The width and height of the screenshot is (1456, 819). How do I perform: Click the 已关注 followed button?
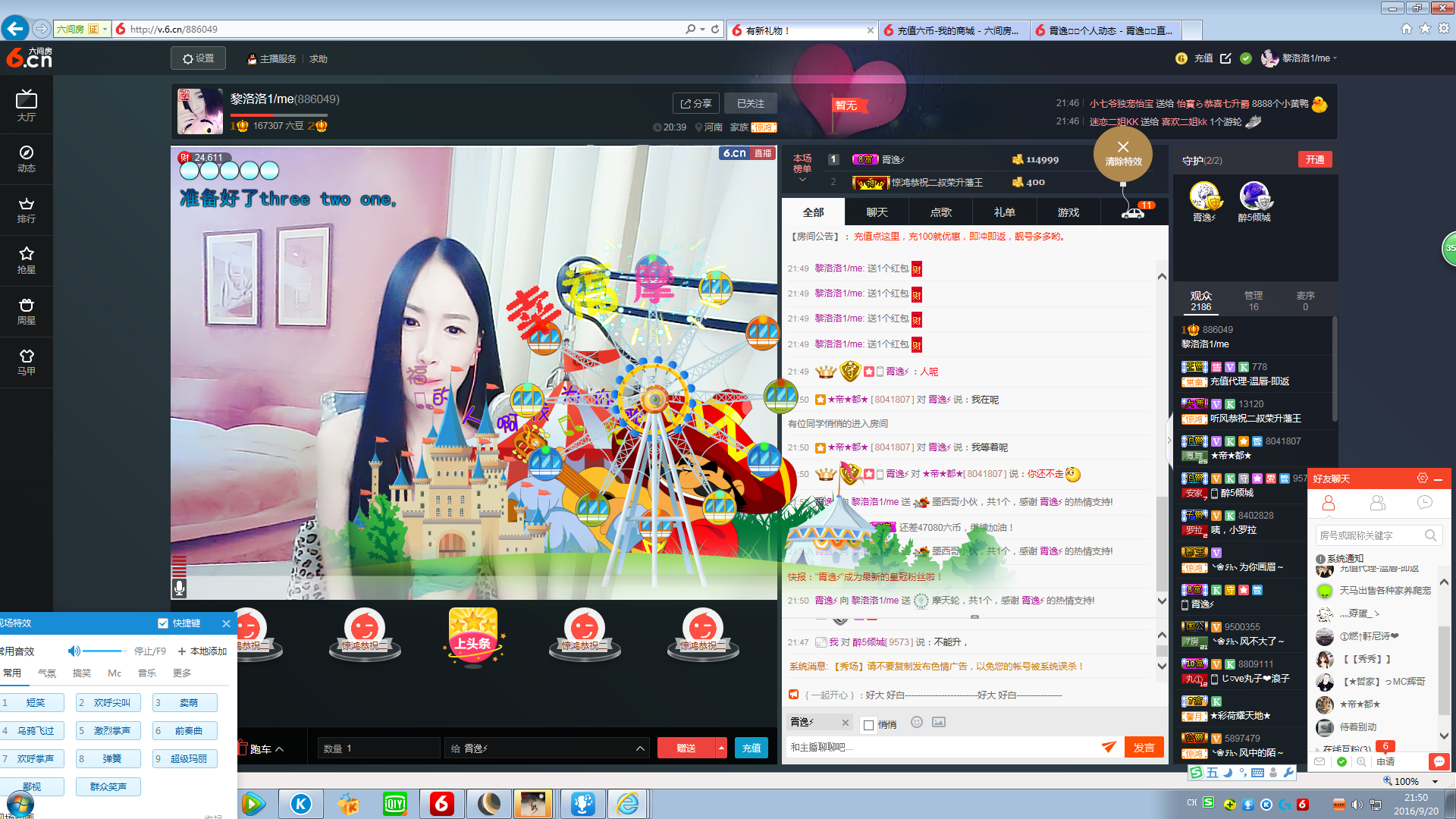point(751,103)
